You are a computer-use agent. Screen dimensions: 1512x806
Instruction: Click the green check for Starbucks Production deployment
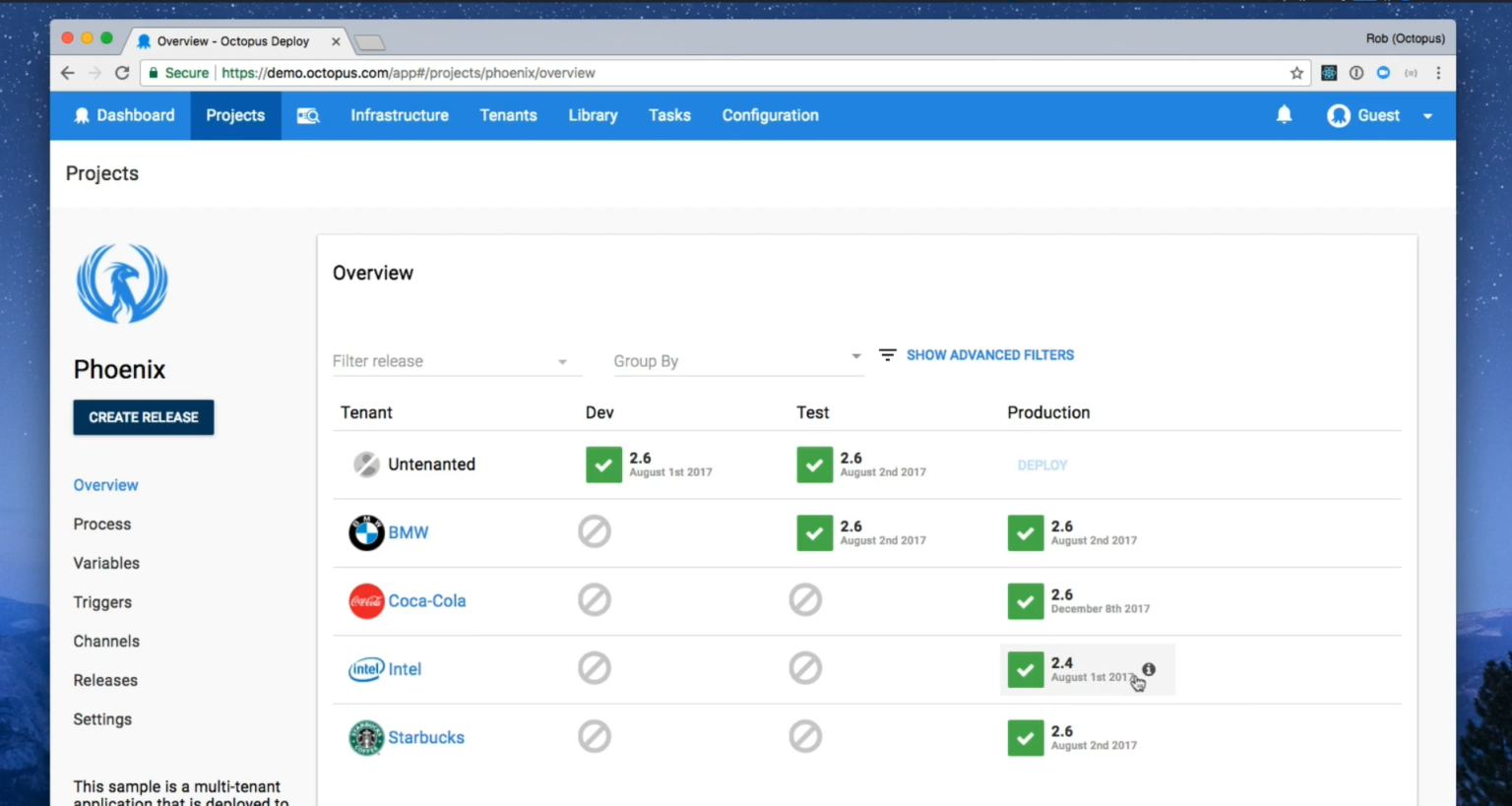pos(1025,737)
